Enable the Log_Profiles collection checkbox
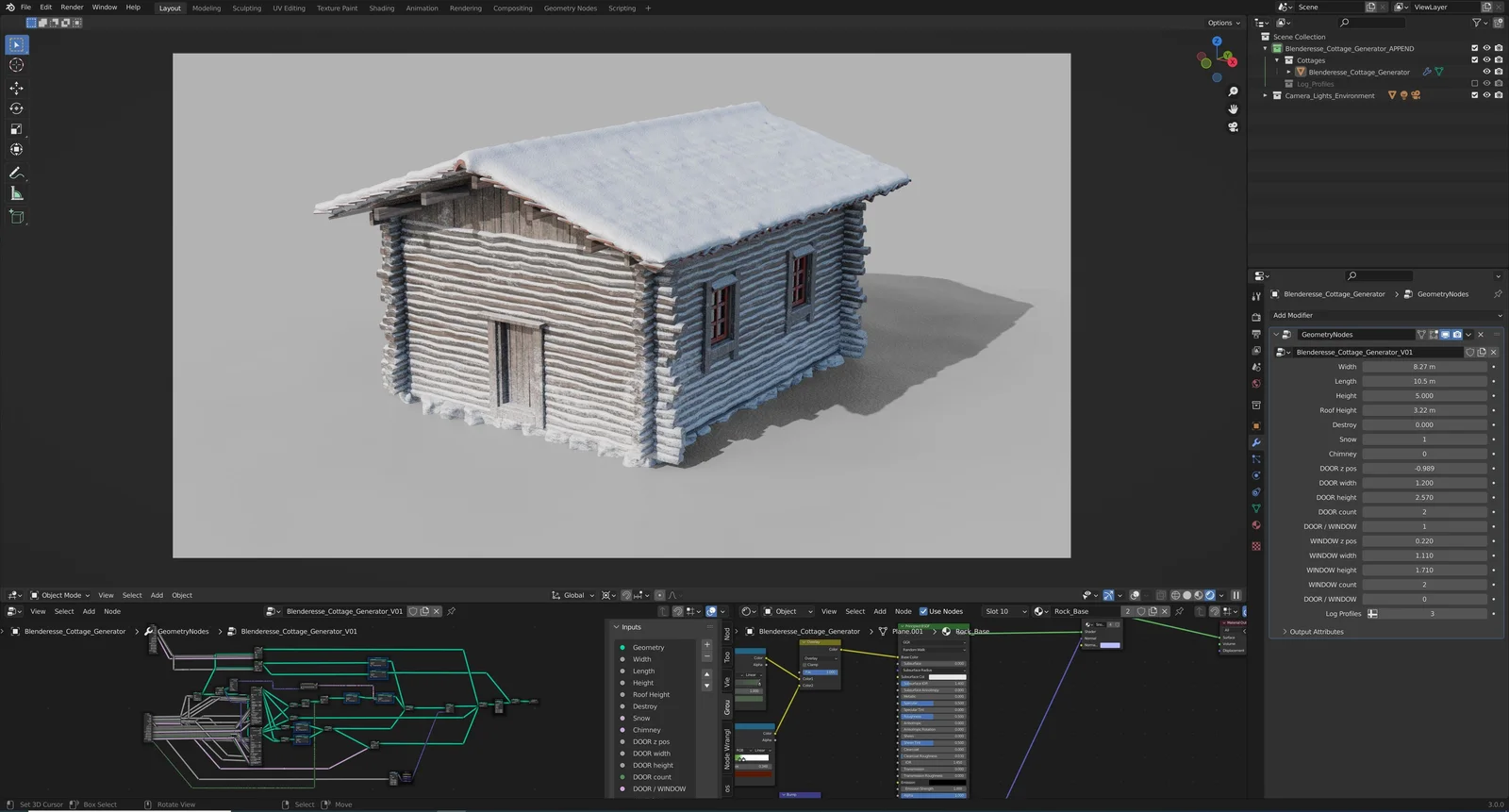The image size is (1509, 812). point(1475,84)
